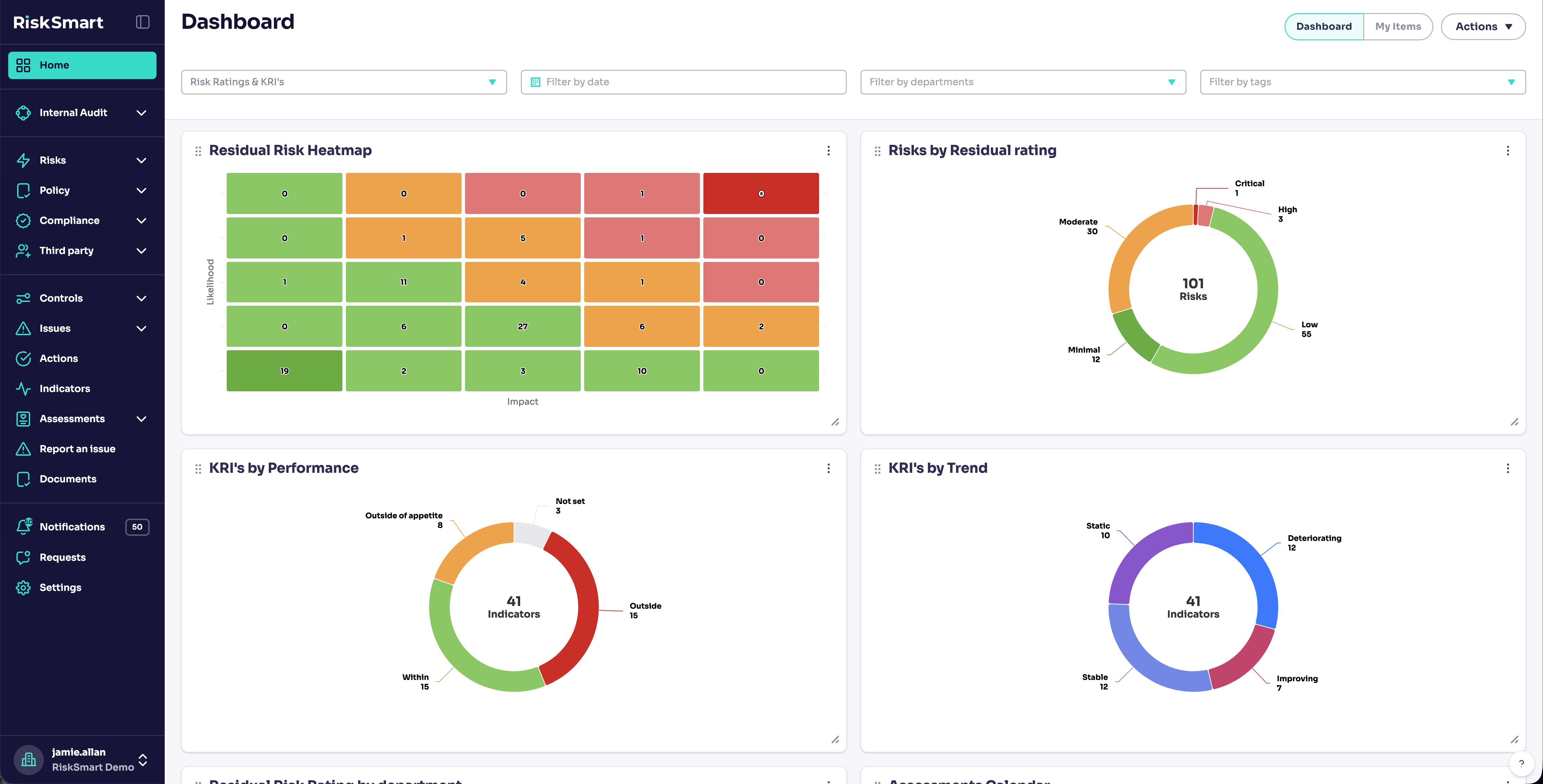
Task: Click the heatmap cell showing 11
Action: pos(403,282)
